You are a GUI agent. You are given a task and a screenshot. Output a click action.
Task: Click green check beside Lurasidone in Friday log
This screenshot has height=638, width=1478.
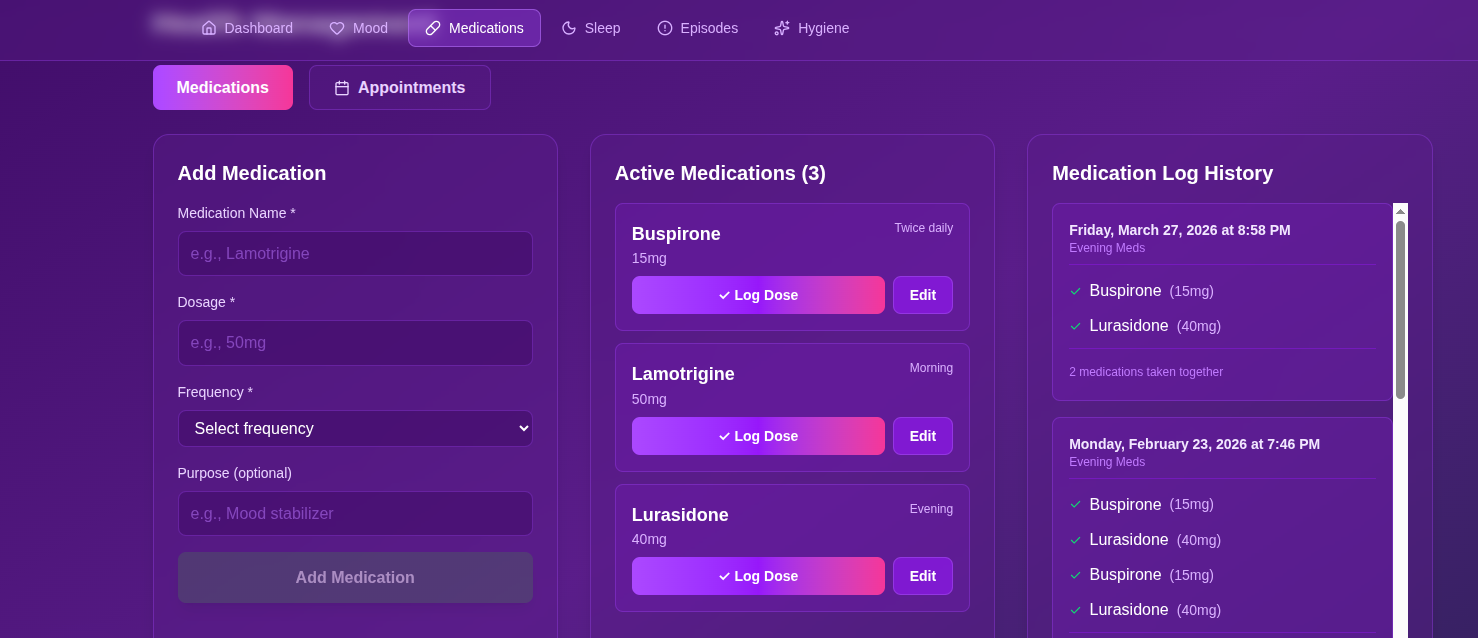1075,325
